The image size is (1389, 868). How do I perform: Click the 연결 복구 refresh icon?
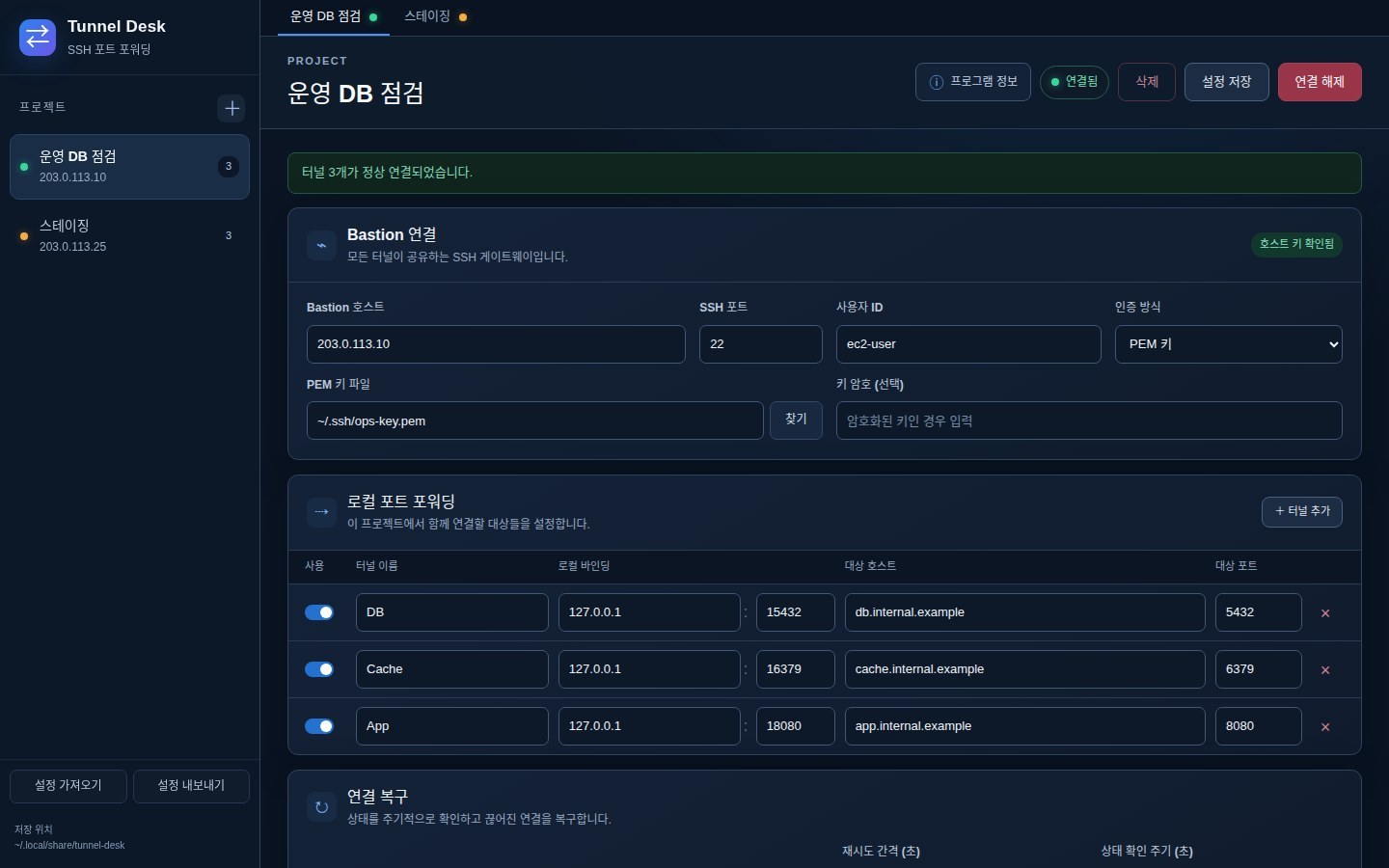pyautogui.click(x=321, y=807)
